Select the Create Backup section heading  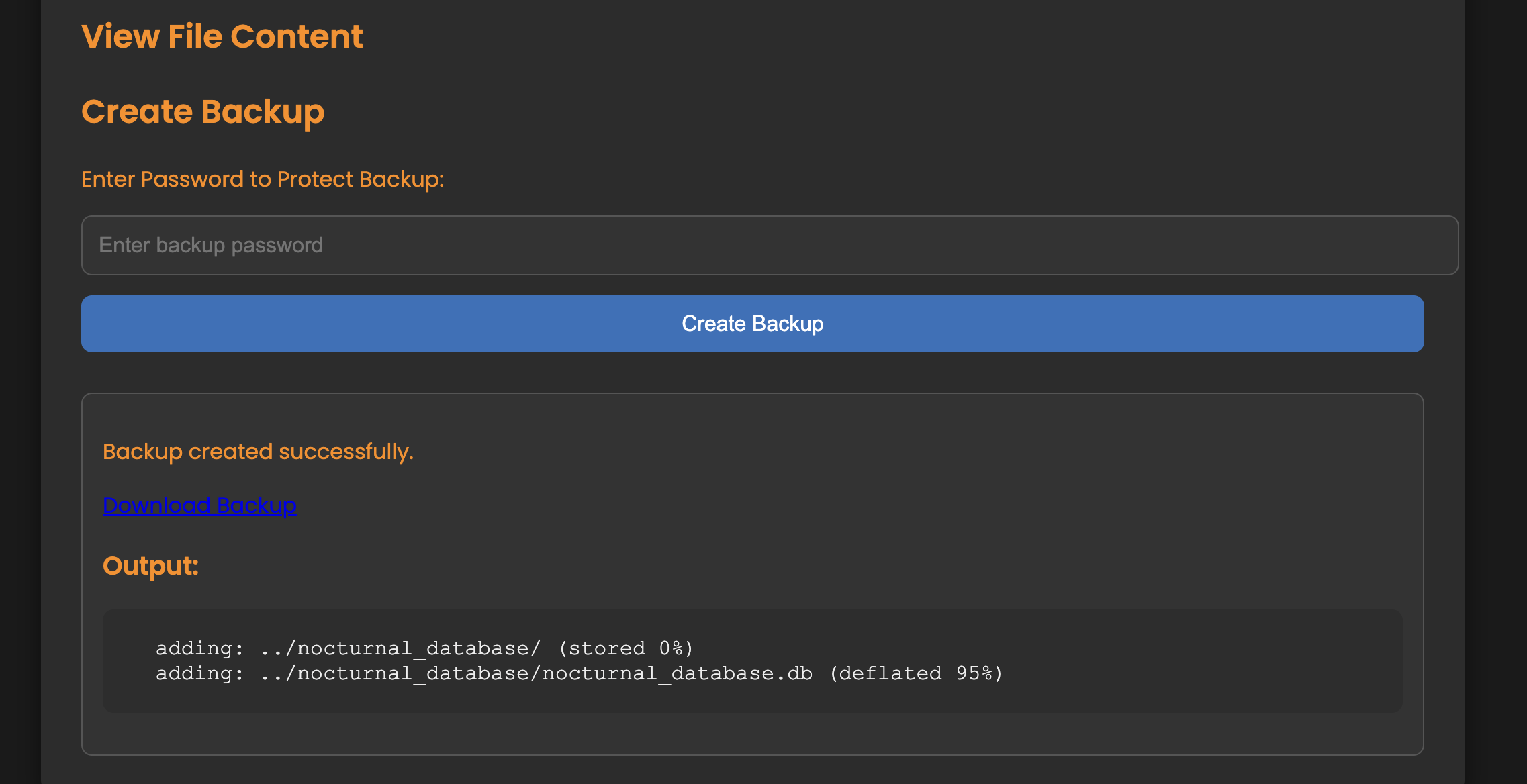click(203, 111)
